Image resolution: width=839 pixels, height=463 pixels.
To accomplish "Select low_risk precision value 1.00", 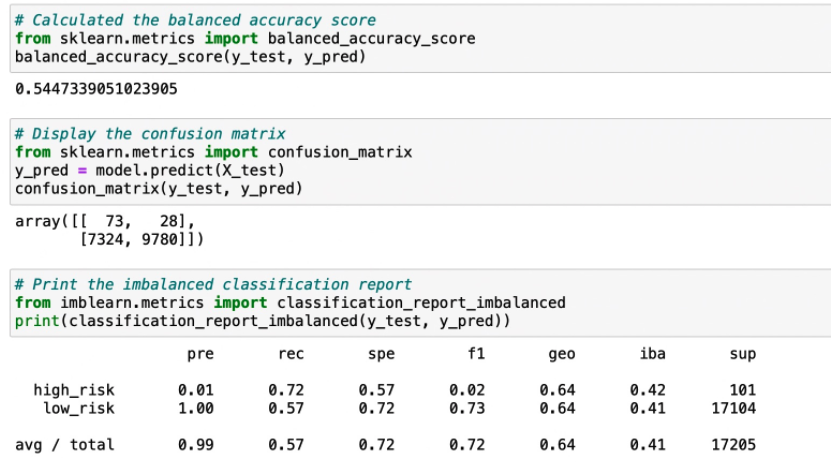I will (196, 408).
